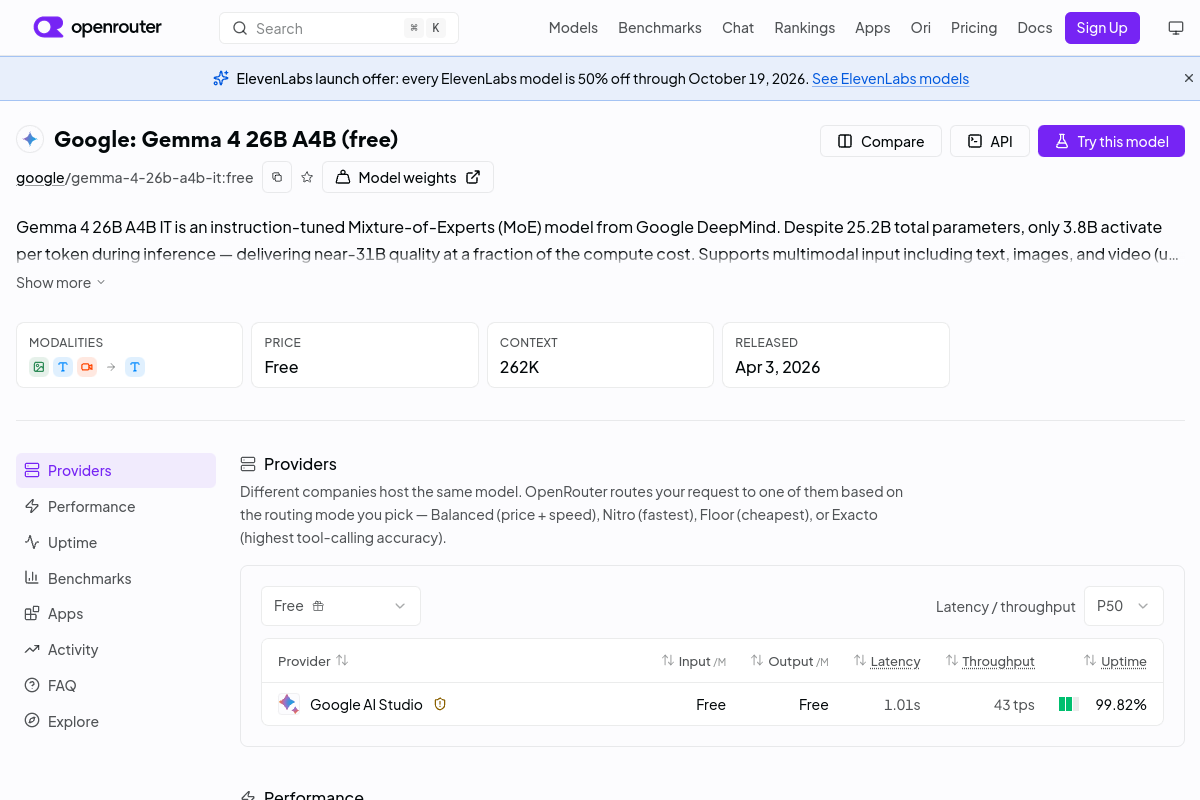Open Apps in the top navigation
The image size is (1200, 800).
pyautogui.click(x=873, y=28)
